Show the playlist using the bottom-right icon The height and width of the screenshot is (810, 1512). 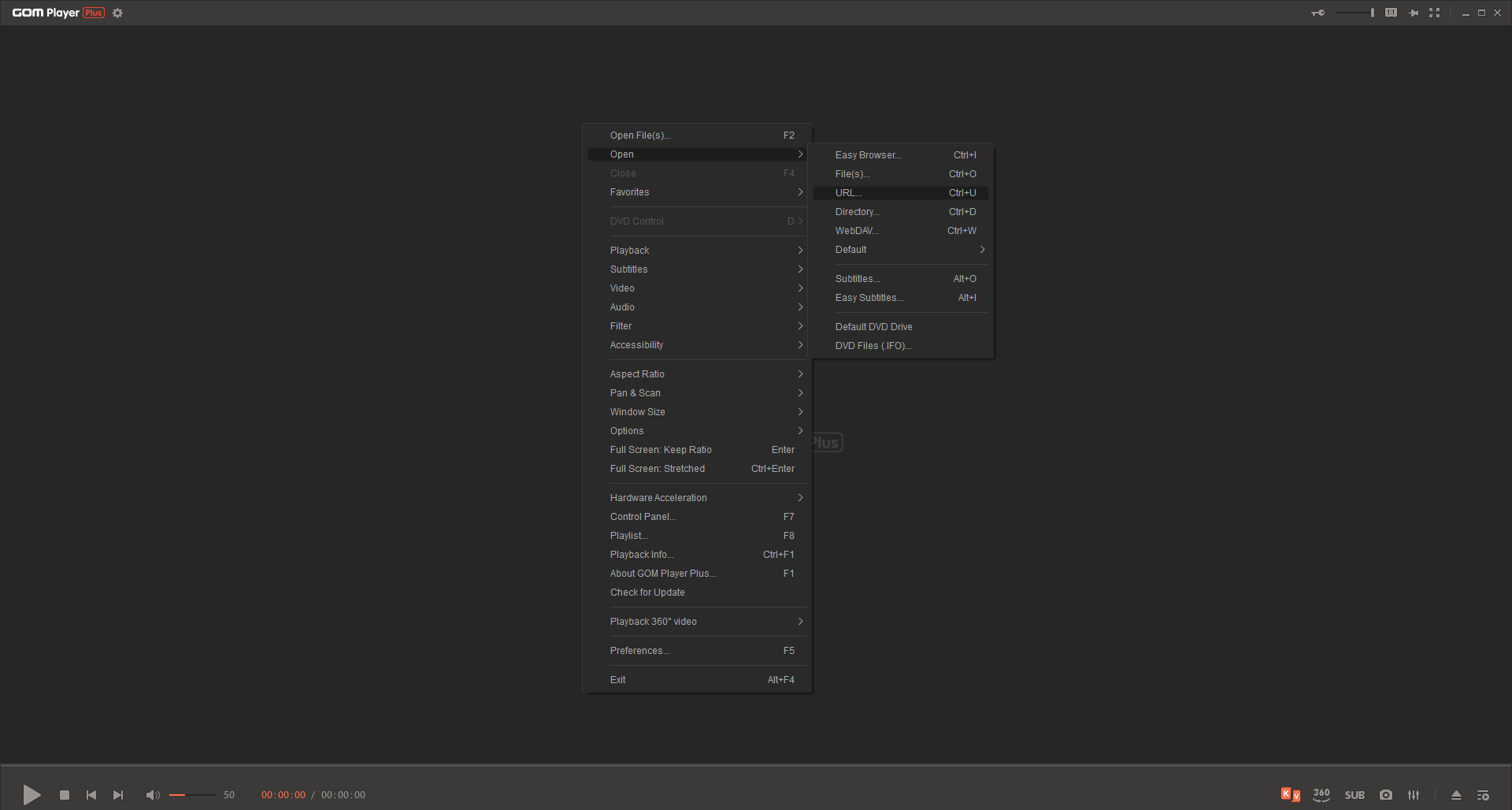coord(1483,795)
